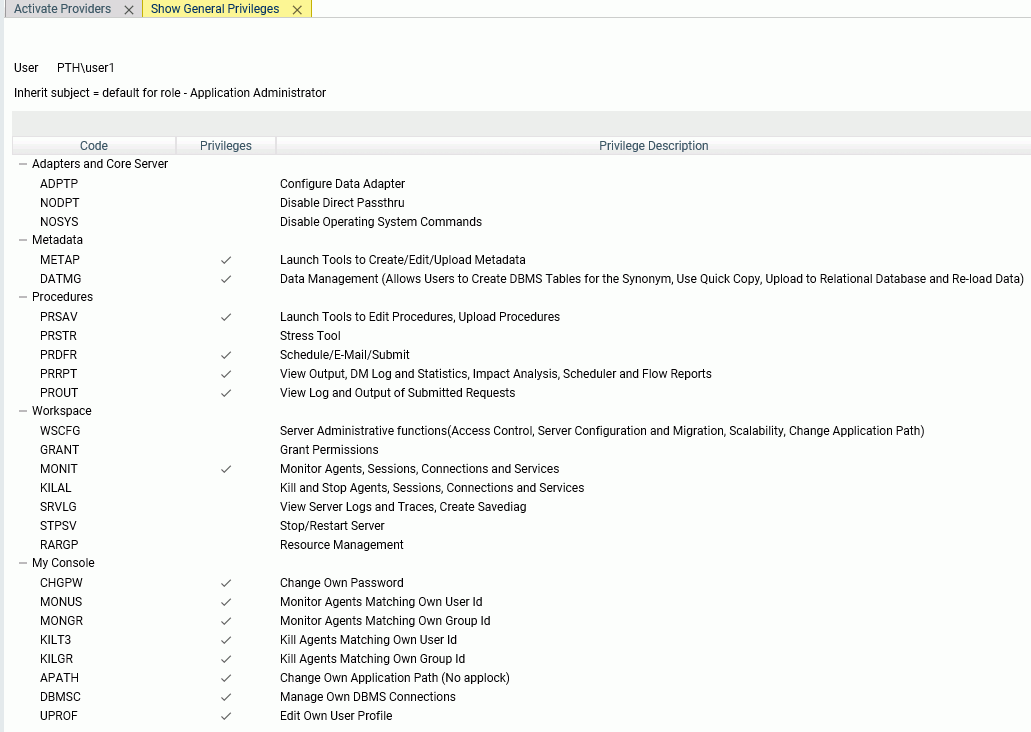Click the KILGR privilege checkmark

[226, 660]
